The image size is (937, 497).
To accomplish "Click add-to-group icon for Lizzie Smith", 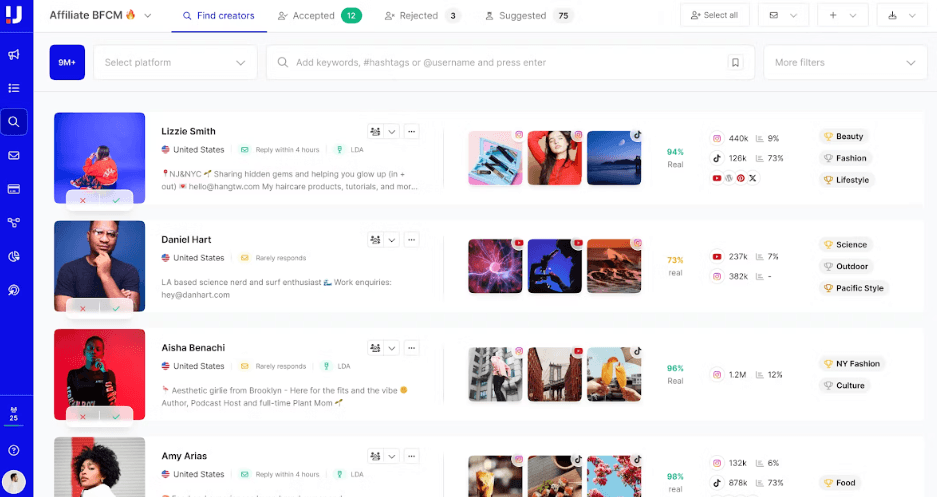I will tap(375, 131).
